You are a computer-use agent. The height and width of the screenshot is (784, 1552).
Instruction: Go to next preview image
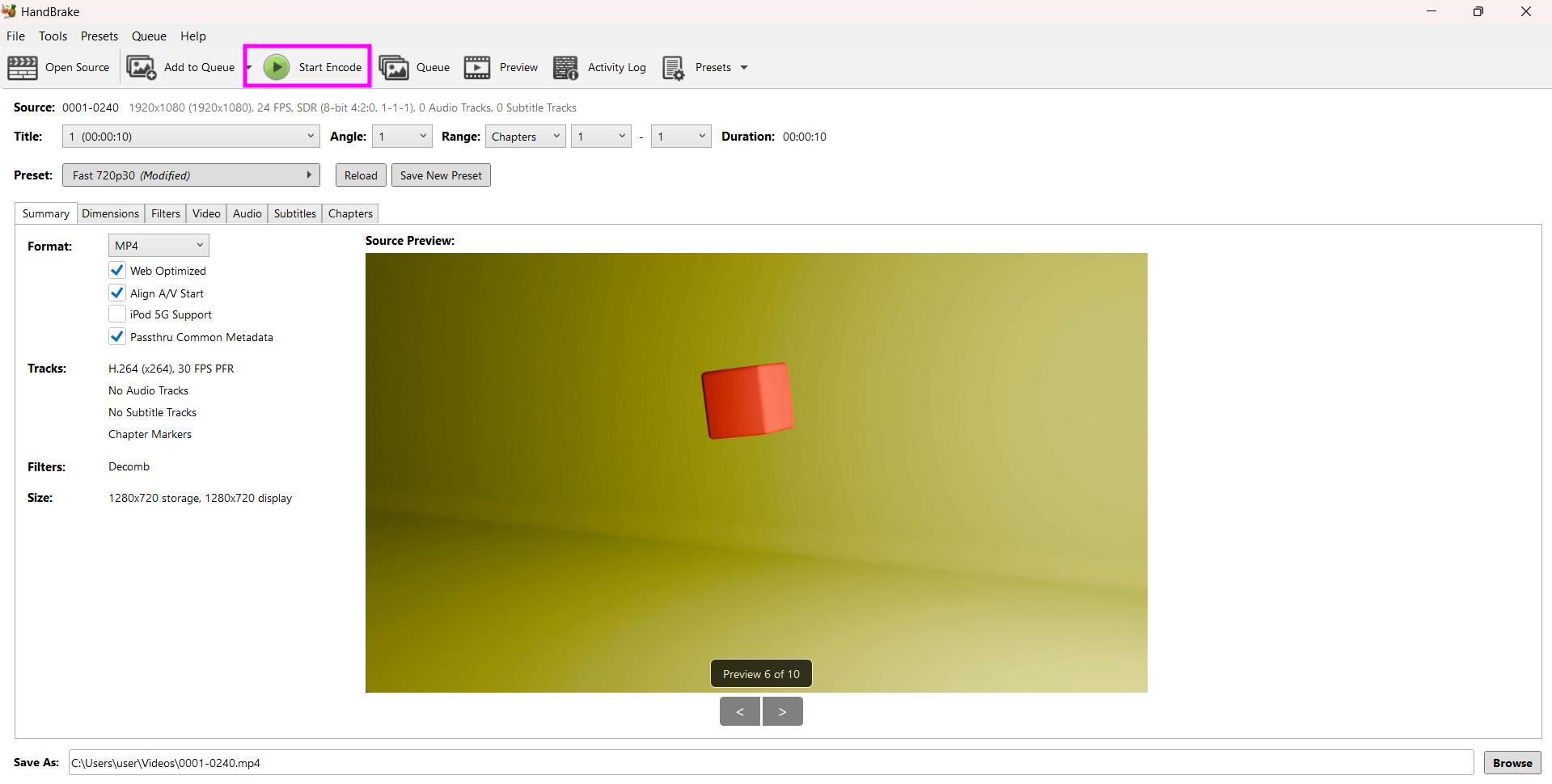tap(783, 711)
